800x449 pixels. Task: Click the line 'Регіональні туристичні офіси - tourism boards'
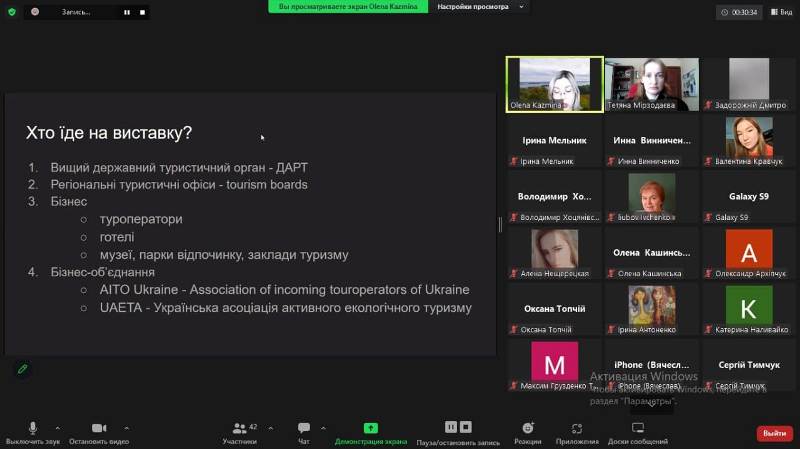(x=179, y=185)
